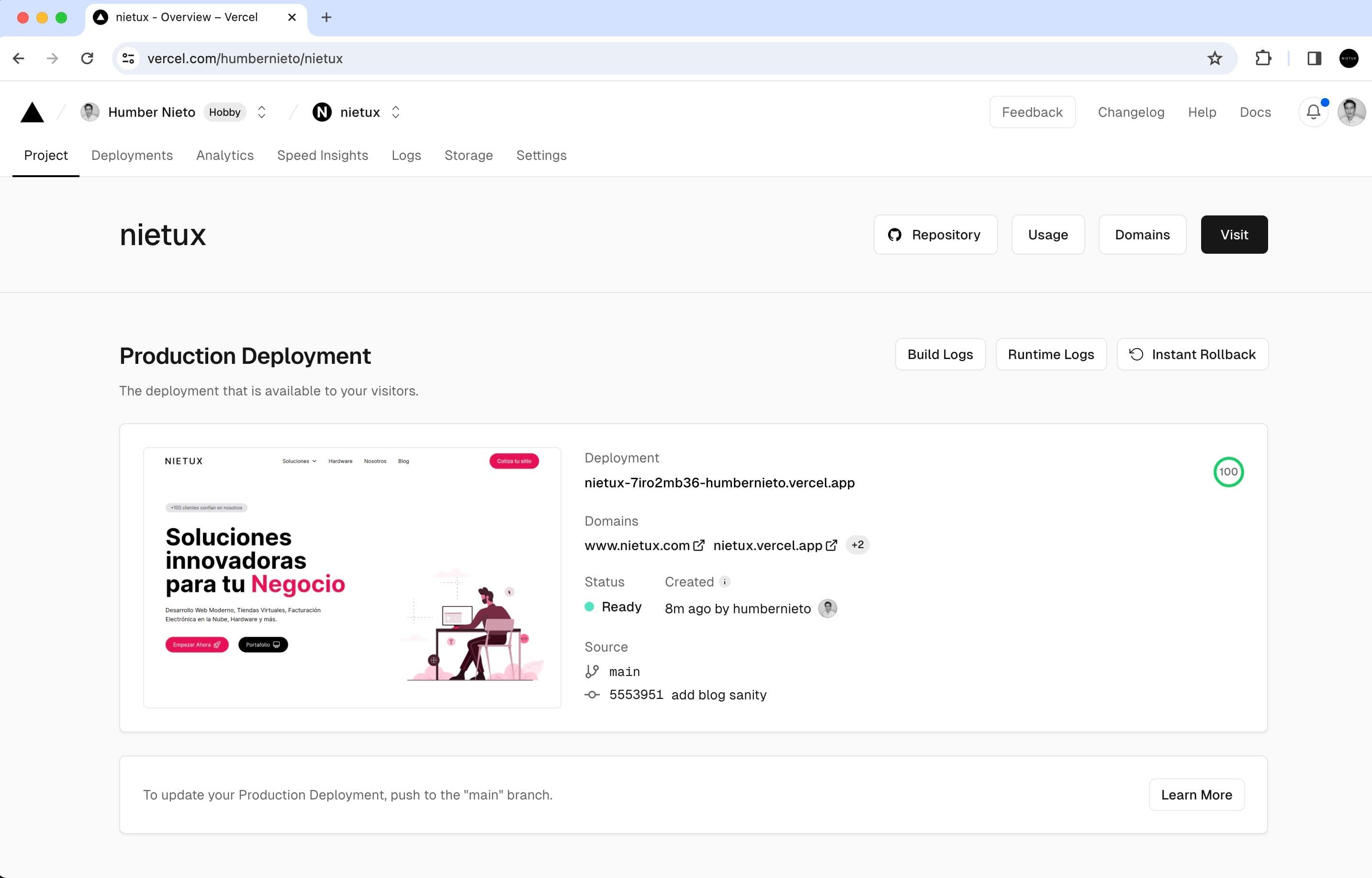Viewport: 1372px width, 878px height.
Task: Click the black Visit button
Action: 1234,234
